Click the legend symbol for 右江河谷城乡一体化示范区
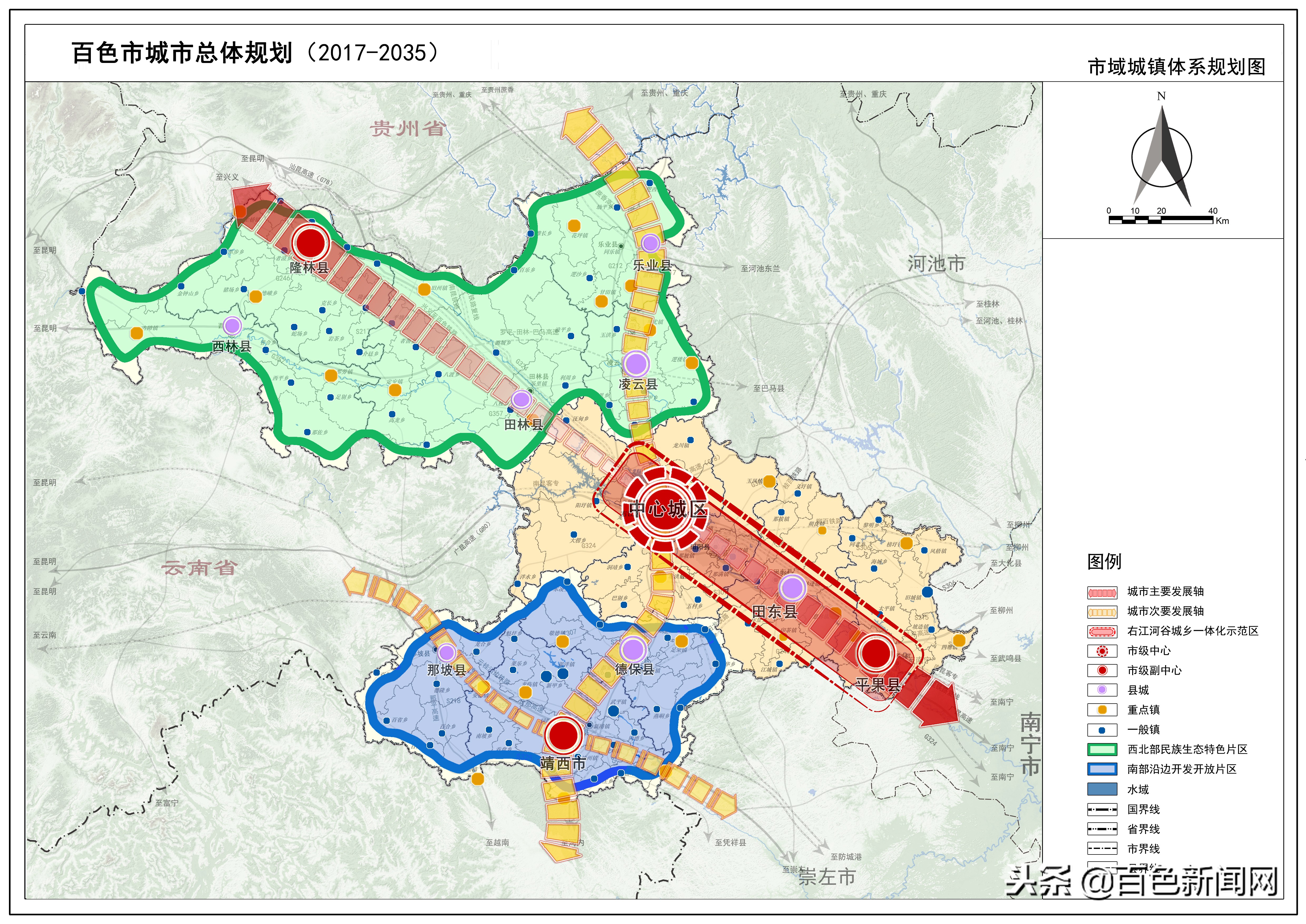This screenshot has width=1306, height=924. pos(1102,631)
